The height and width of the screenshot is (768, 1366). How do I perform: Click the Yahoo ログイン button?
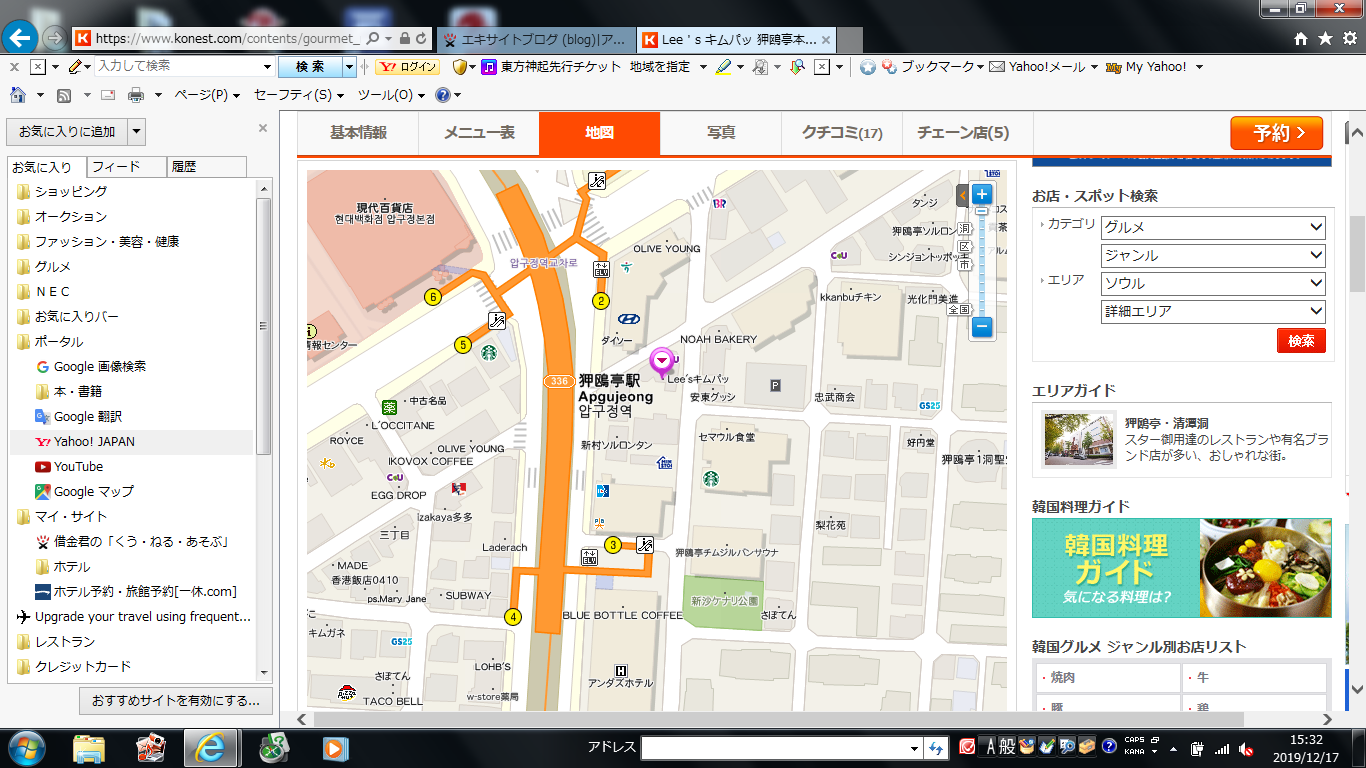point(407,67)
